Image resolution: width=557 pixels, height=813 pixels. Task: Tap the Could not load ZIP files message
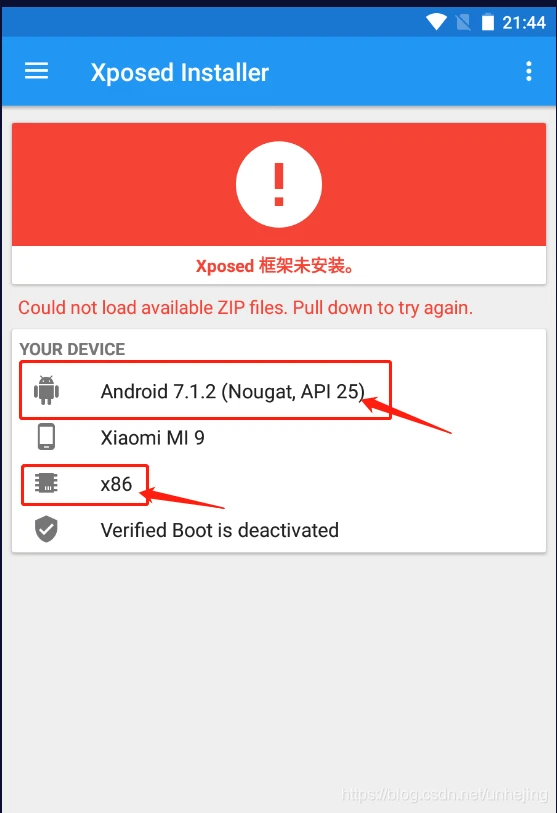[x=245, y=307]
